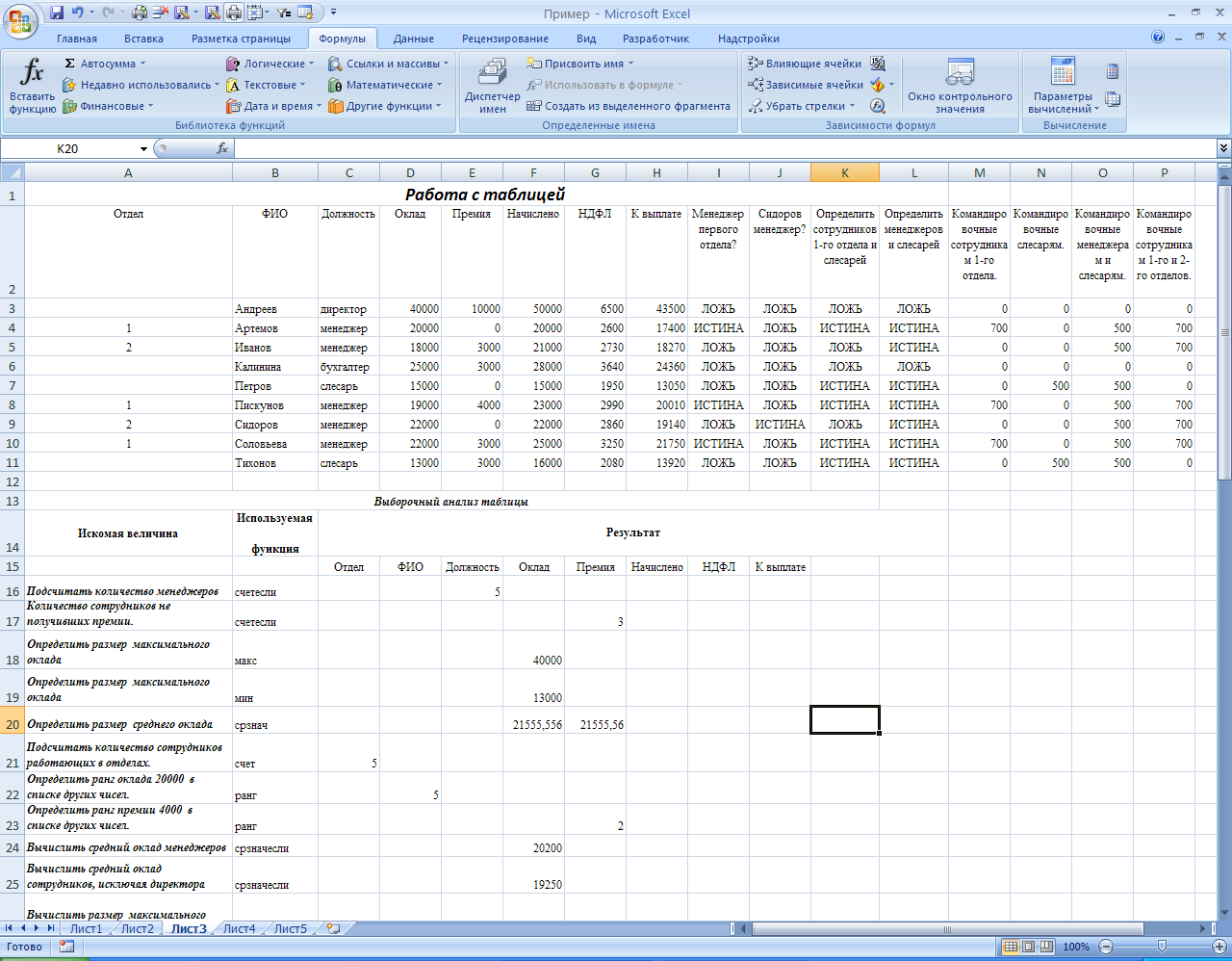Open the Лист4 sheet tab
The height and width of the screenshot is (961, 1232).
click(x=239, y=929)
